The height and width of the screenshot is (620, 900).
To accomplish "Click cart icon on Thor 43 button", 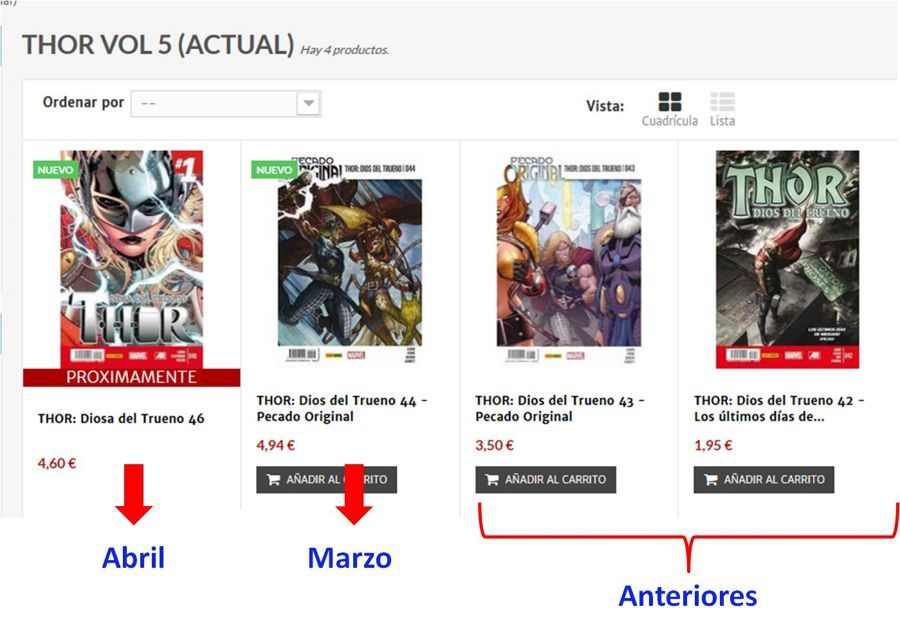I will pyautogui.click(x=492, y=479).
